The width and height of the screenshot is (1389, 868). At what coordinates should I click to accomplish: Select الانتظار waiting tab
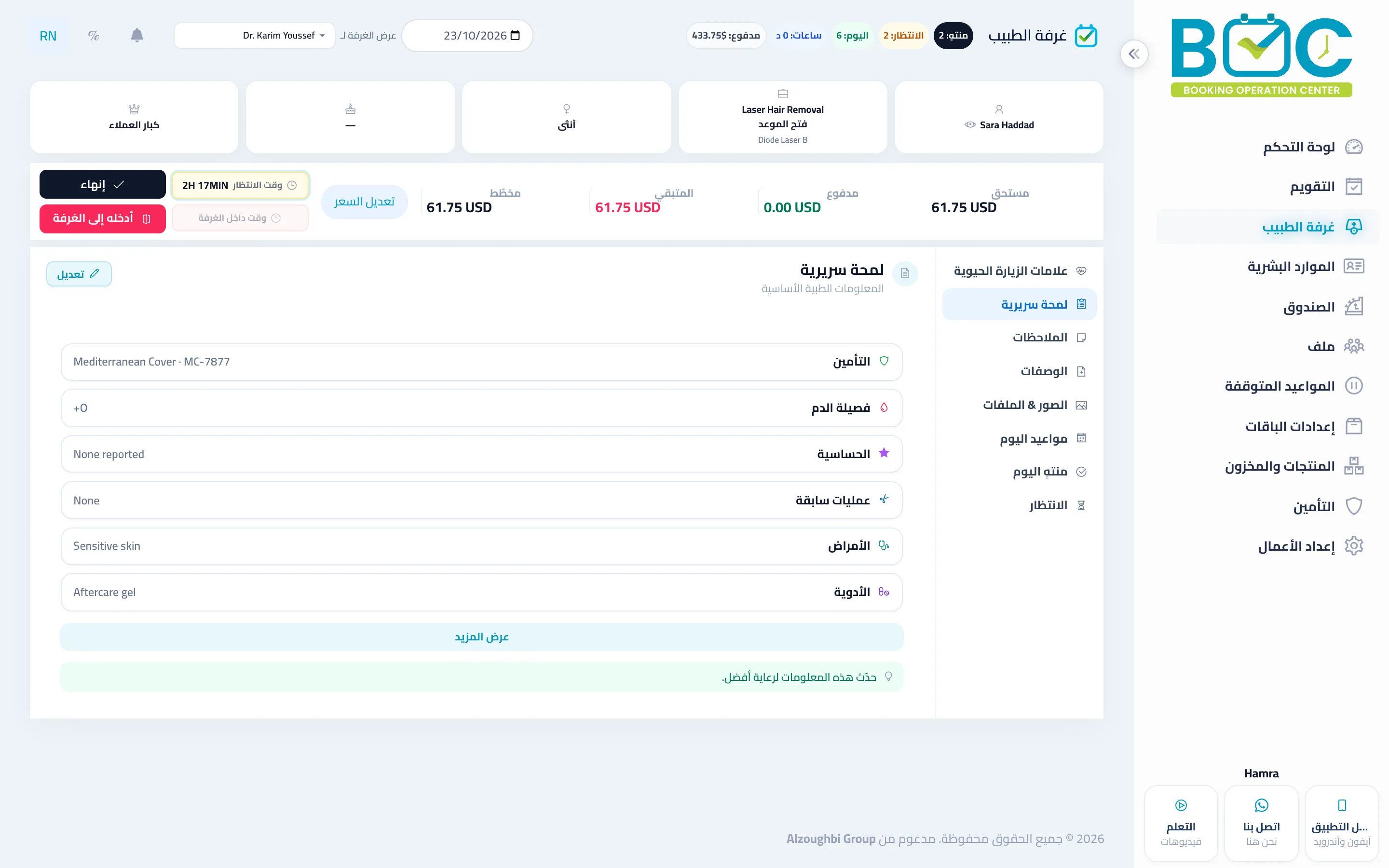coord(1020,505)
